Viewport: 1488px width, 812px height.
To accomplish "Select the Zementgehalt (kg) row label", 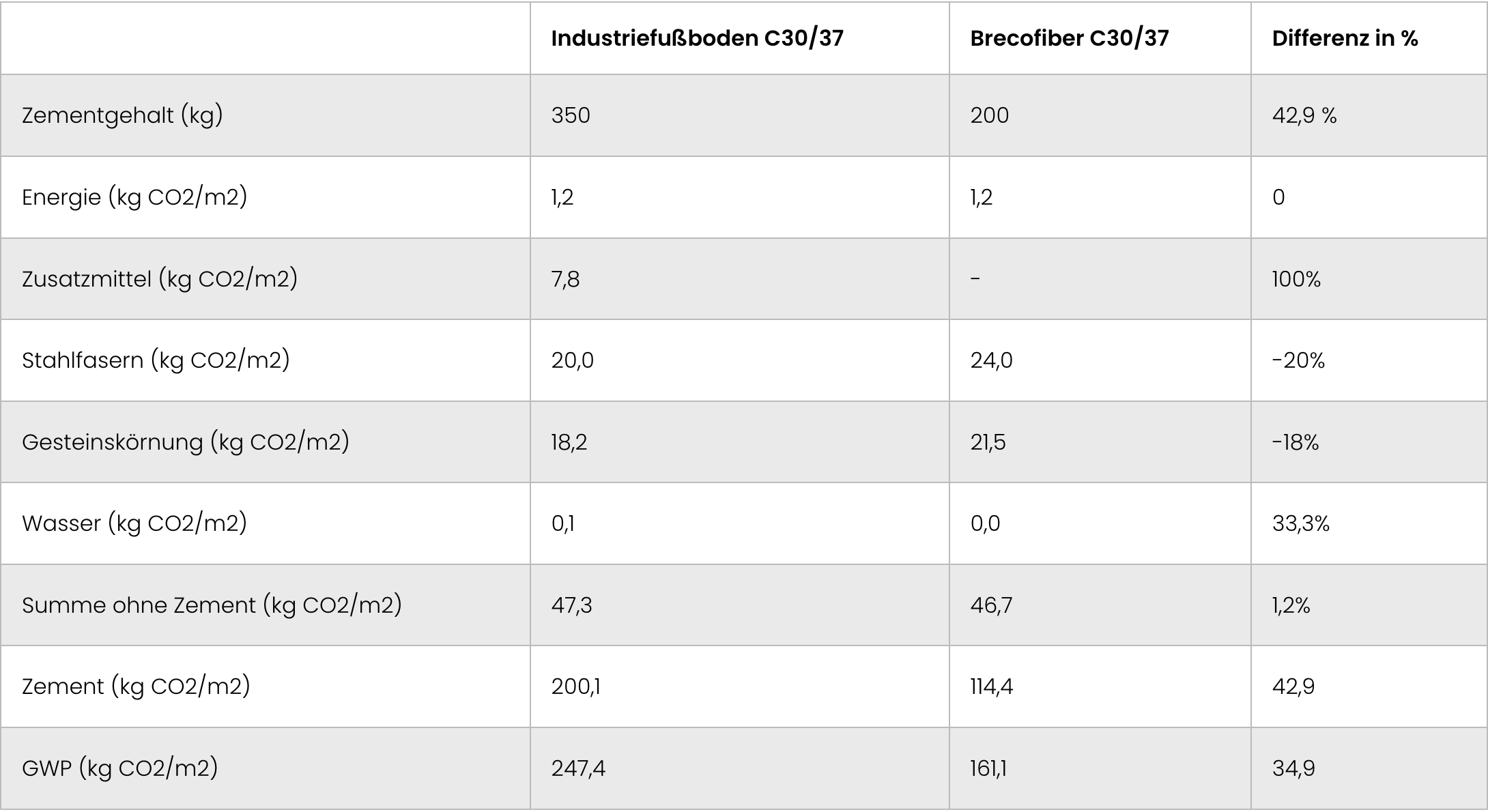I will (122, 115).
